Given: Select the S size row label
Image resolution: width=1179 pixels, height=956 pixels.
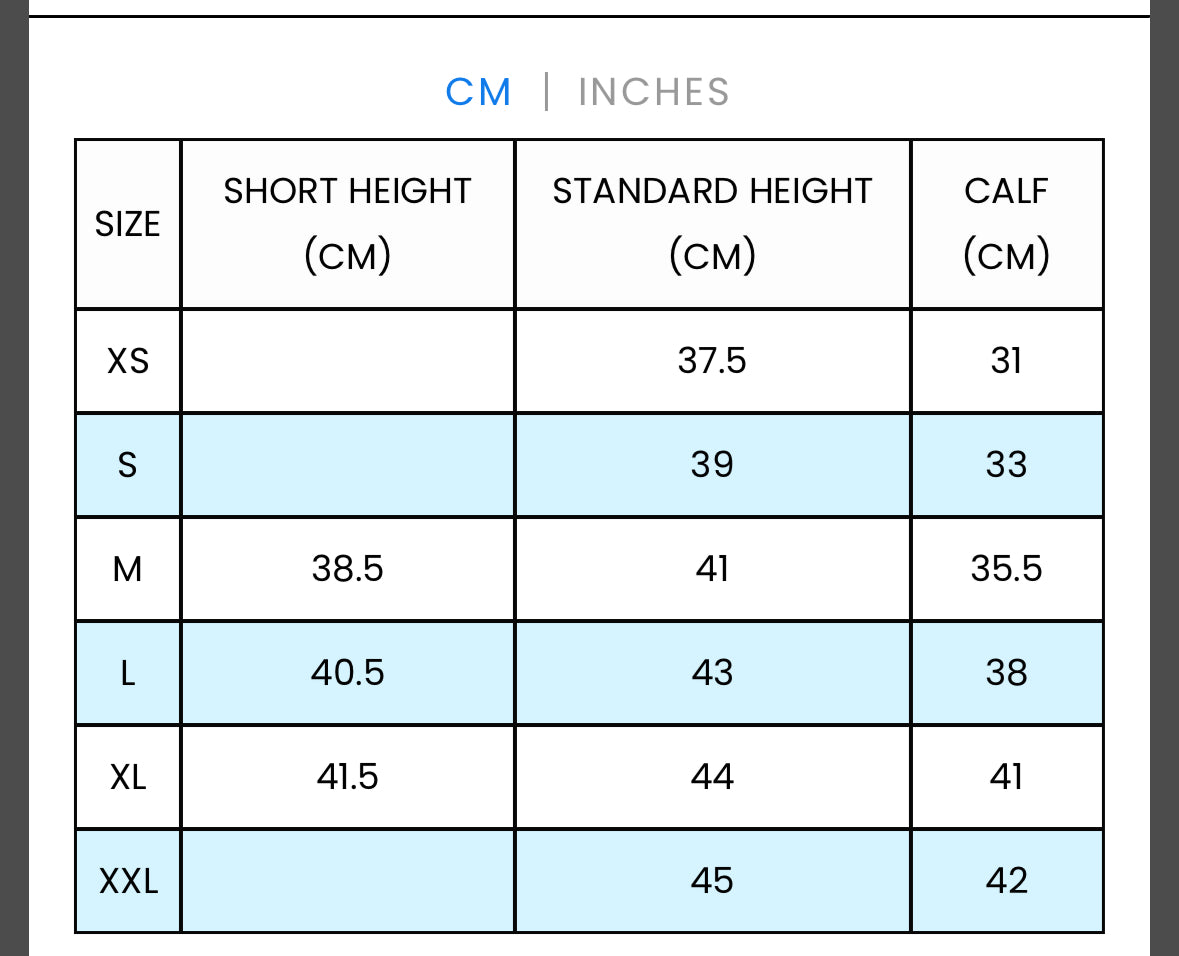Looking at the screenshot, I should click(128, 464).
